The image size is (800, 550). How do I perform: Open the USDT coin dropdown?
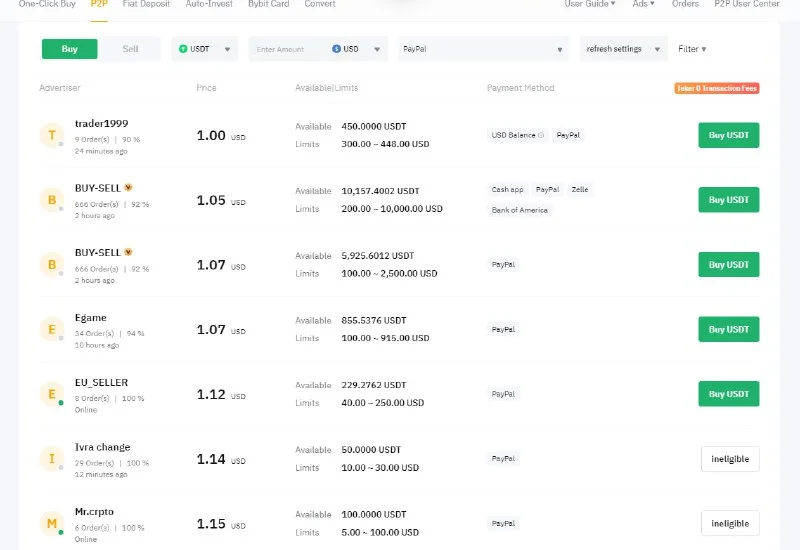205,49
